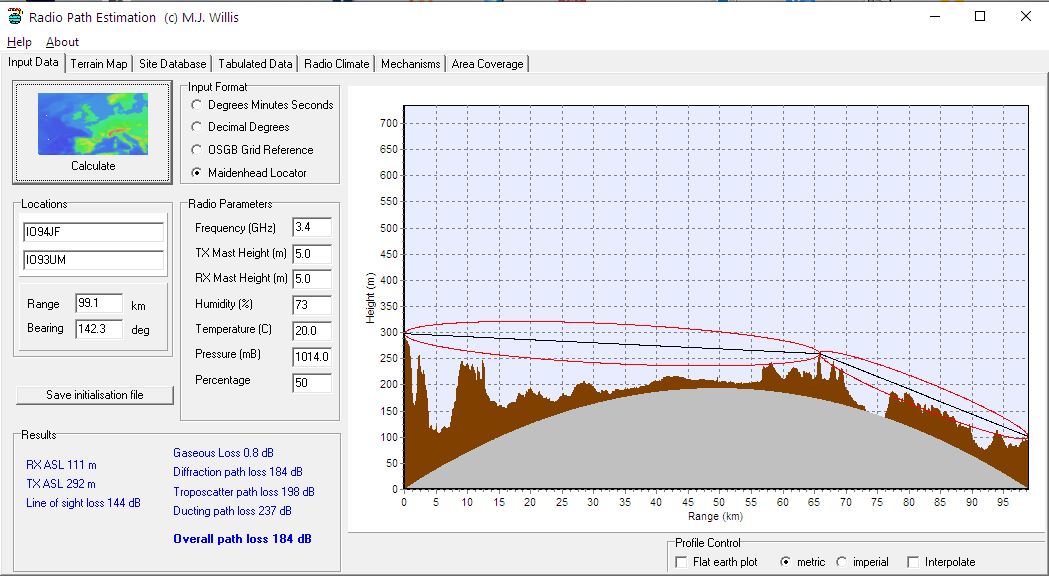This screenshot has width=1049, height=576.
Task: Enable the Flat earth plot checkbox
Action: coord(682,562)
